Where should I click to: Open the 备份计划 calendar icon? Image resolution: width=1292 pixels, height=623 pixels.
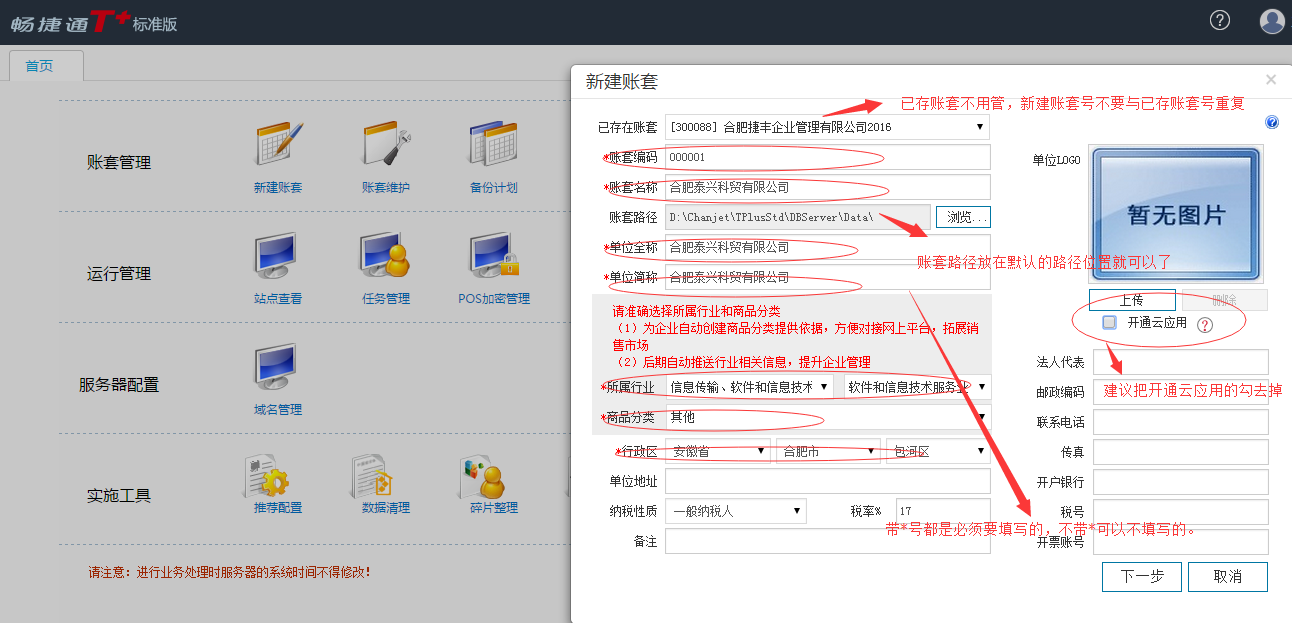[493, 146]
